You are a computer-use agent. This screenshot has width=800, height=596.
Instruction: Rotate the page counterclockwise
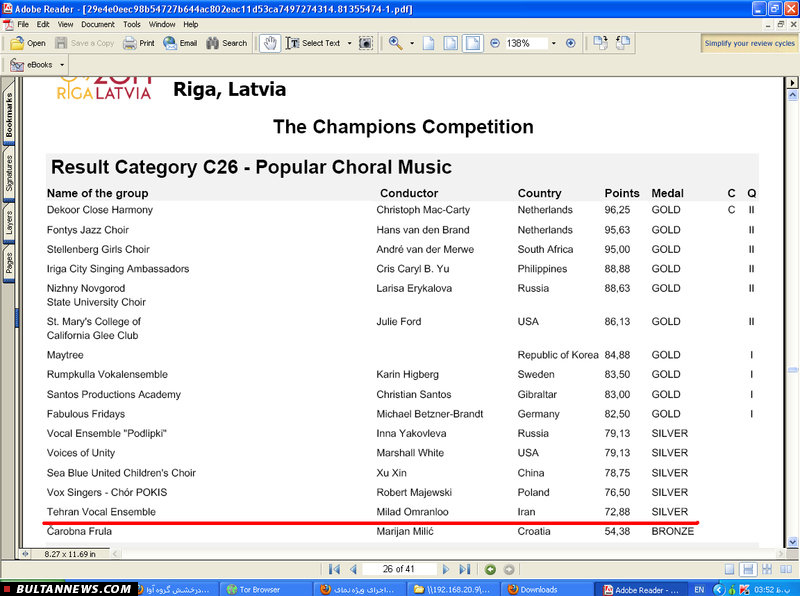click(623, 43)
